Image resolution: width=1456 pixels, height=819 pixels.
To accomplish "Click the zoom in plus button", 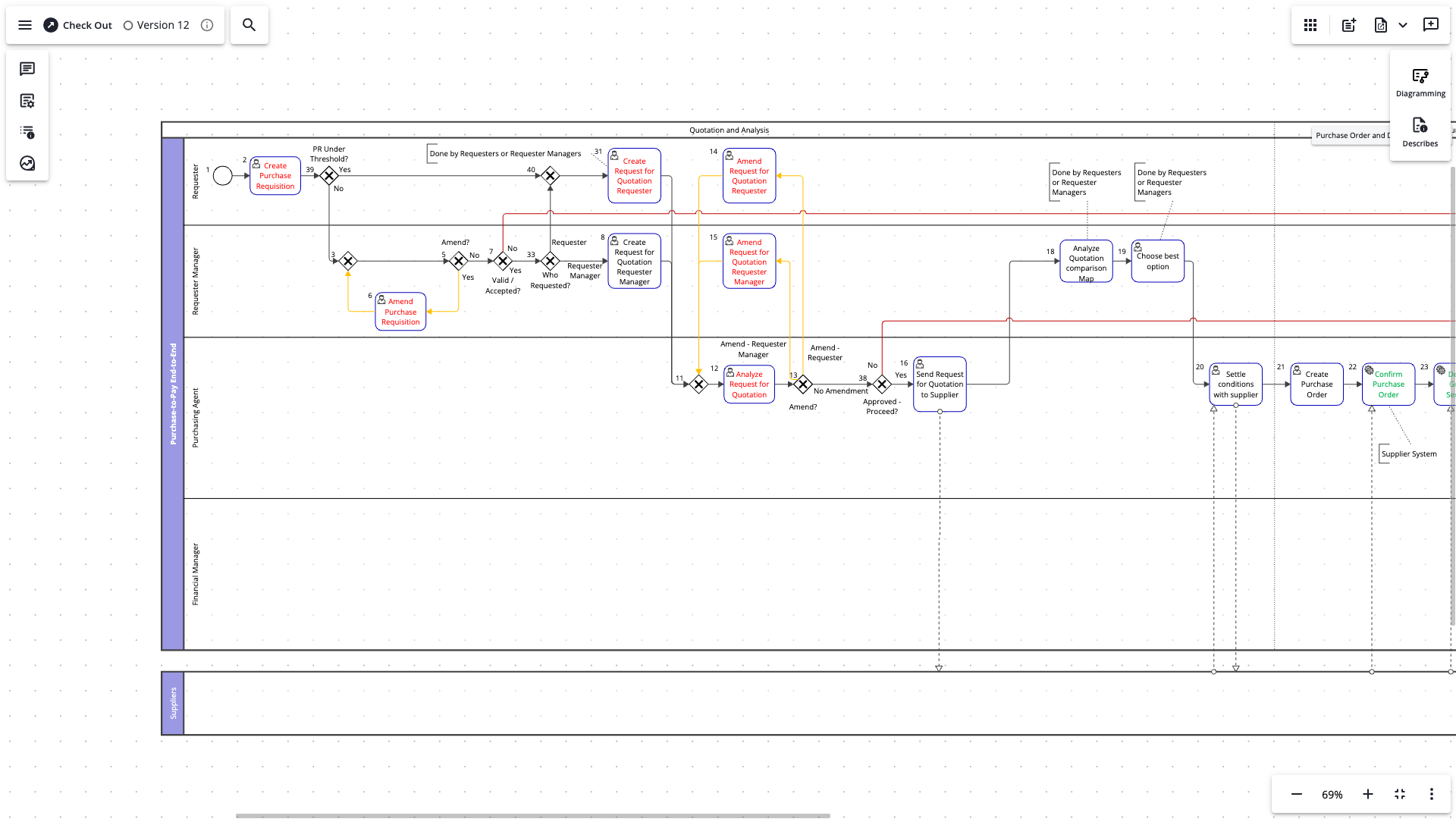I will (x=1368, y=794).
